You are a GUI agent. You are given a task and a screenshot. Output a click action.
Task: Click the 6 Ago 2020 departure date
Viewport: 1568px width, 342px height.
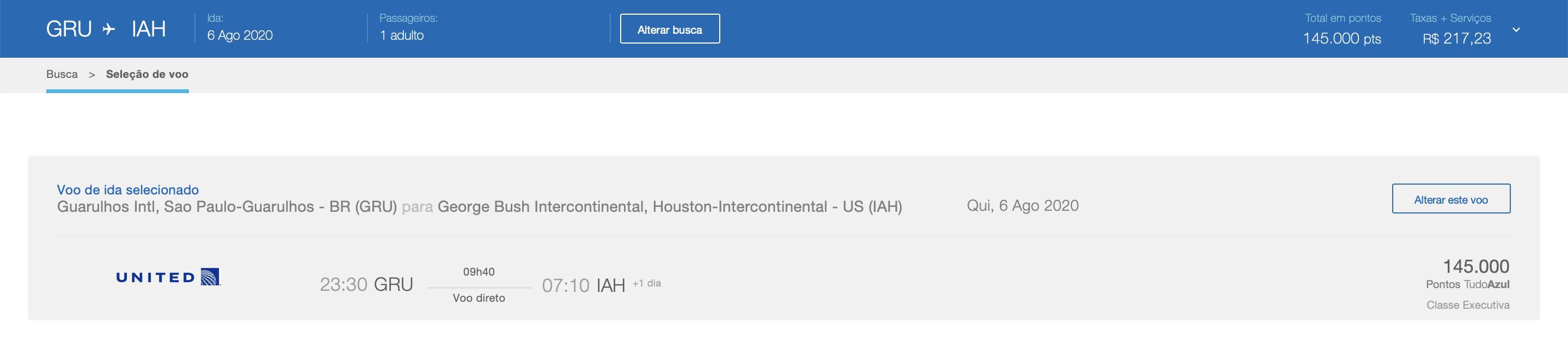(240, 35)
